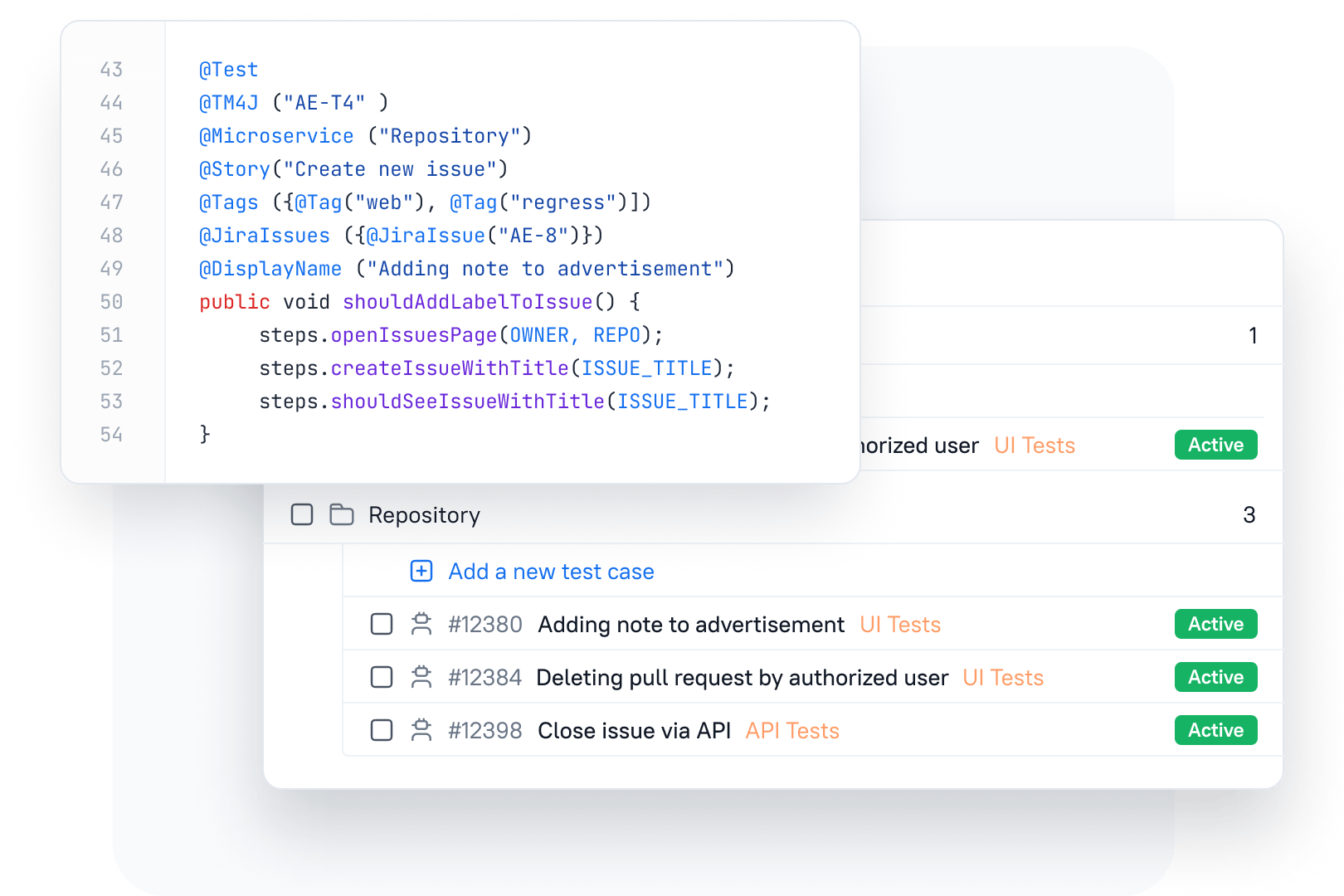The image size is (1344, 896).
Task: Collapse the Repository folder row
Action: coord(424,514)
